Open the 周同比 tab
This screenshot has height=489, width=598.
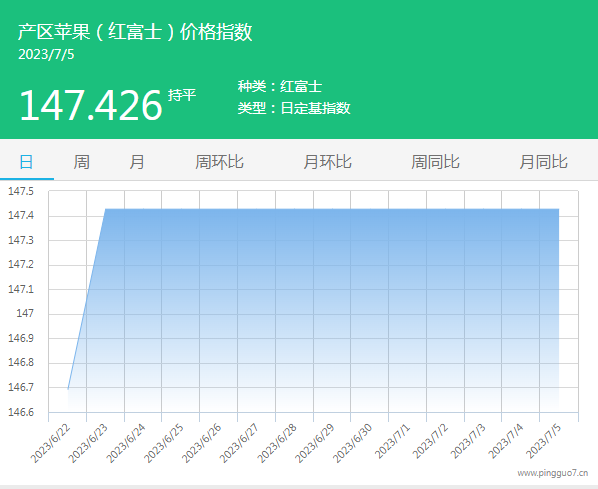(435, 162)
